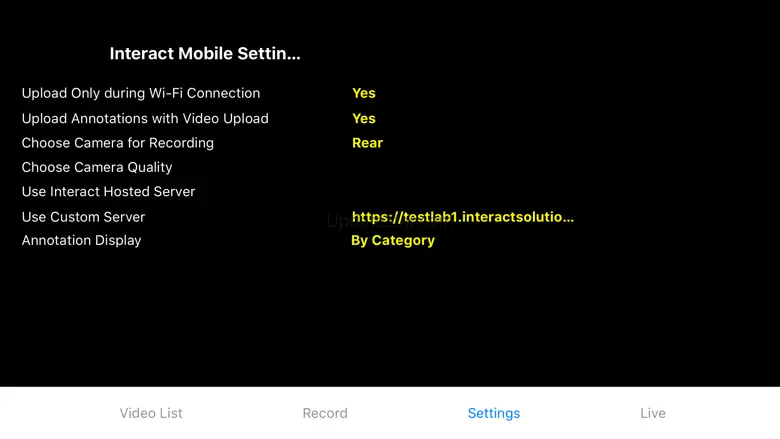
Task: Change the 'Rear' camera selection
Action: tap(367, 143)
